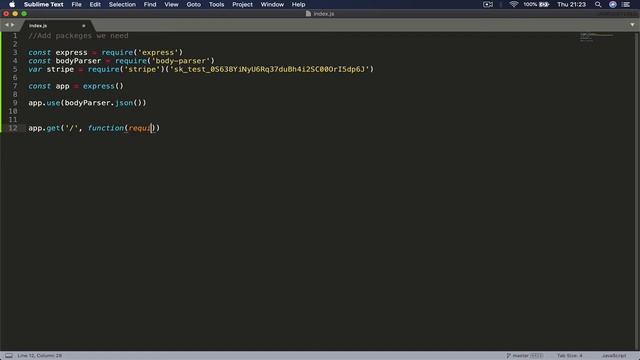Viewport: 640px width, 360px height.
Task: Close the index.js tab via unsaved dot
Action: (84, 26)
